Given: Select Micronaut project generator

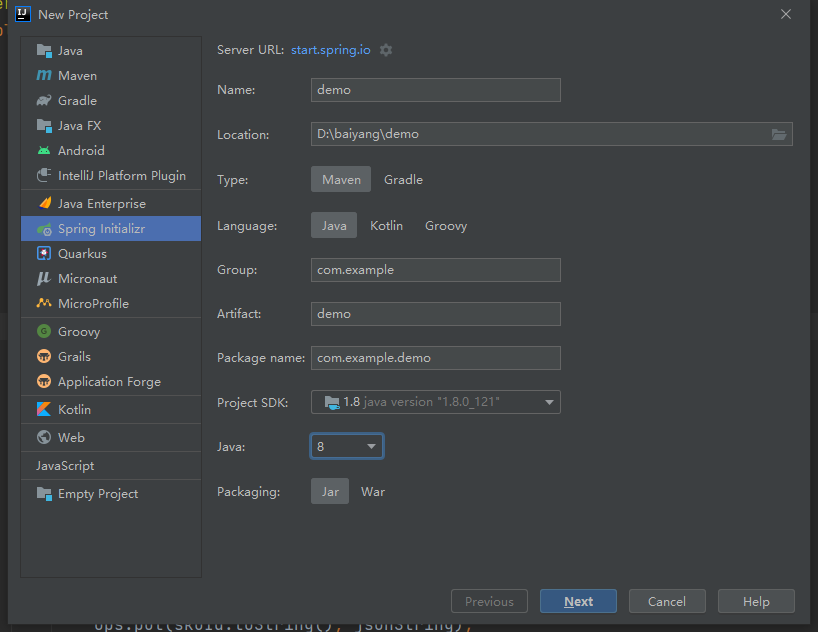Looking at the screenshot, I should (111, 279).
